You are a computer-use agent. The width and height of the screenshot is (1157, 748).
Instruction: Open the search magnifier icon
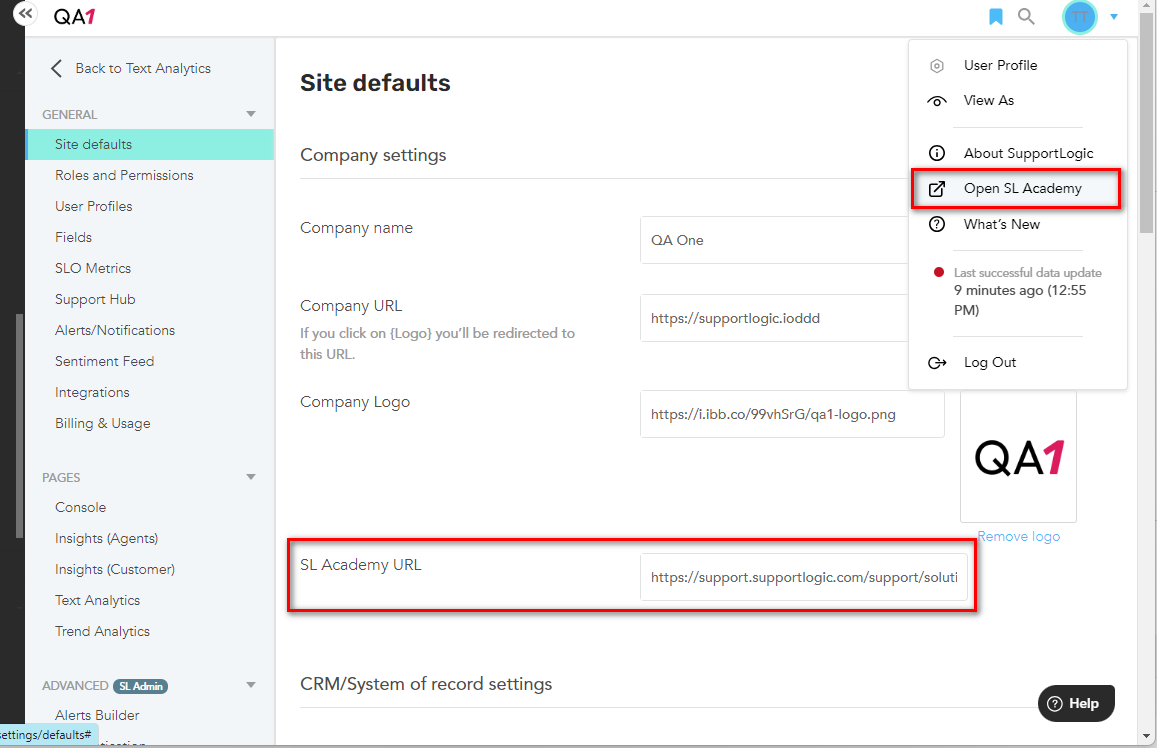[1026, 16]
